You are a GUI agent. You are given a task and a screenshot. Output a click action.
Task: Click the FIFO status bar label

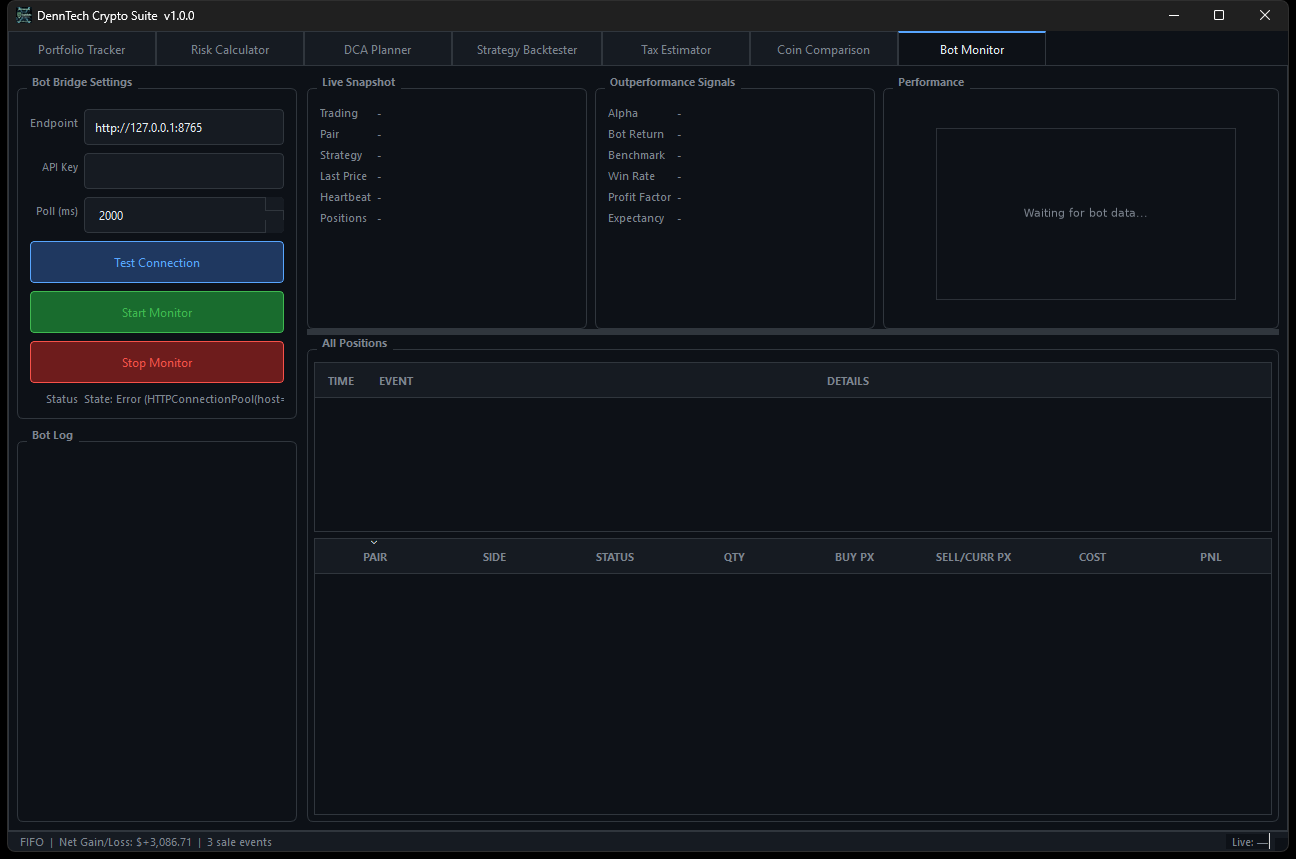[32, 842]
